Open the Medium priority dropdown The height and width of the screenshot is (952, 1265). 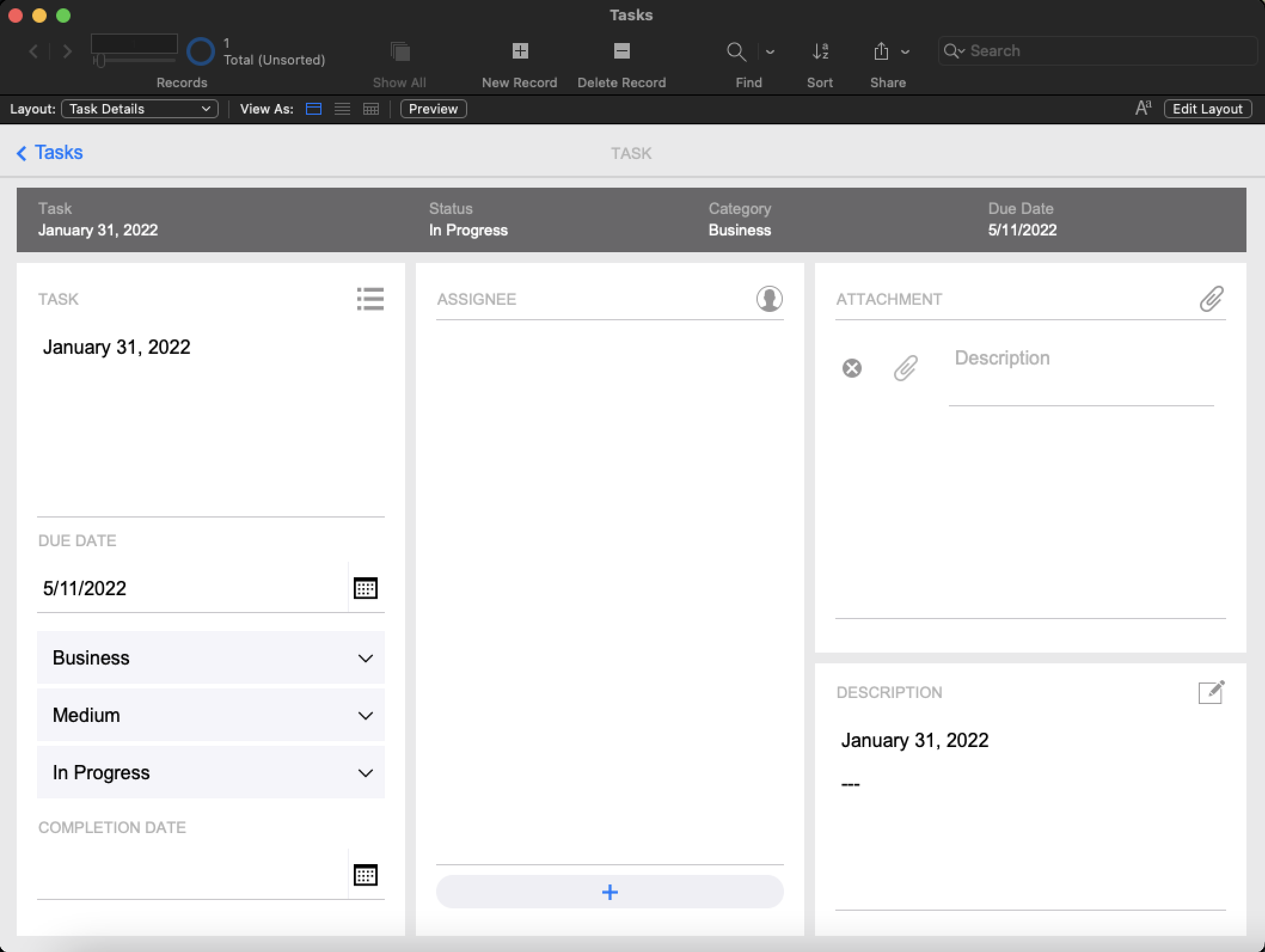[x=211, y=715]
